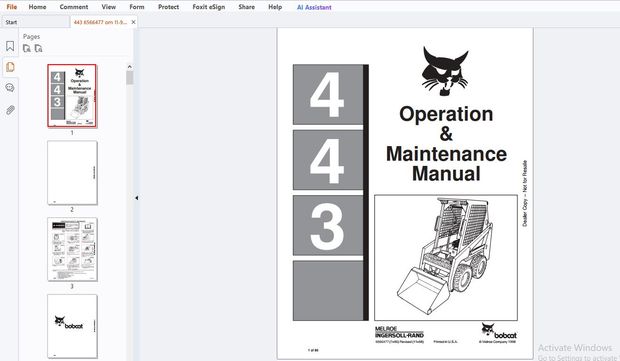Click the 'Maintenance' title text on the page
Screen dimensions: 620x361
(x=446, y=154)
